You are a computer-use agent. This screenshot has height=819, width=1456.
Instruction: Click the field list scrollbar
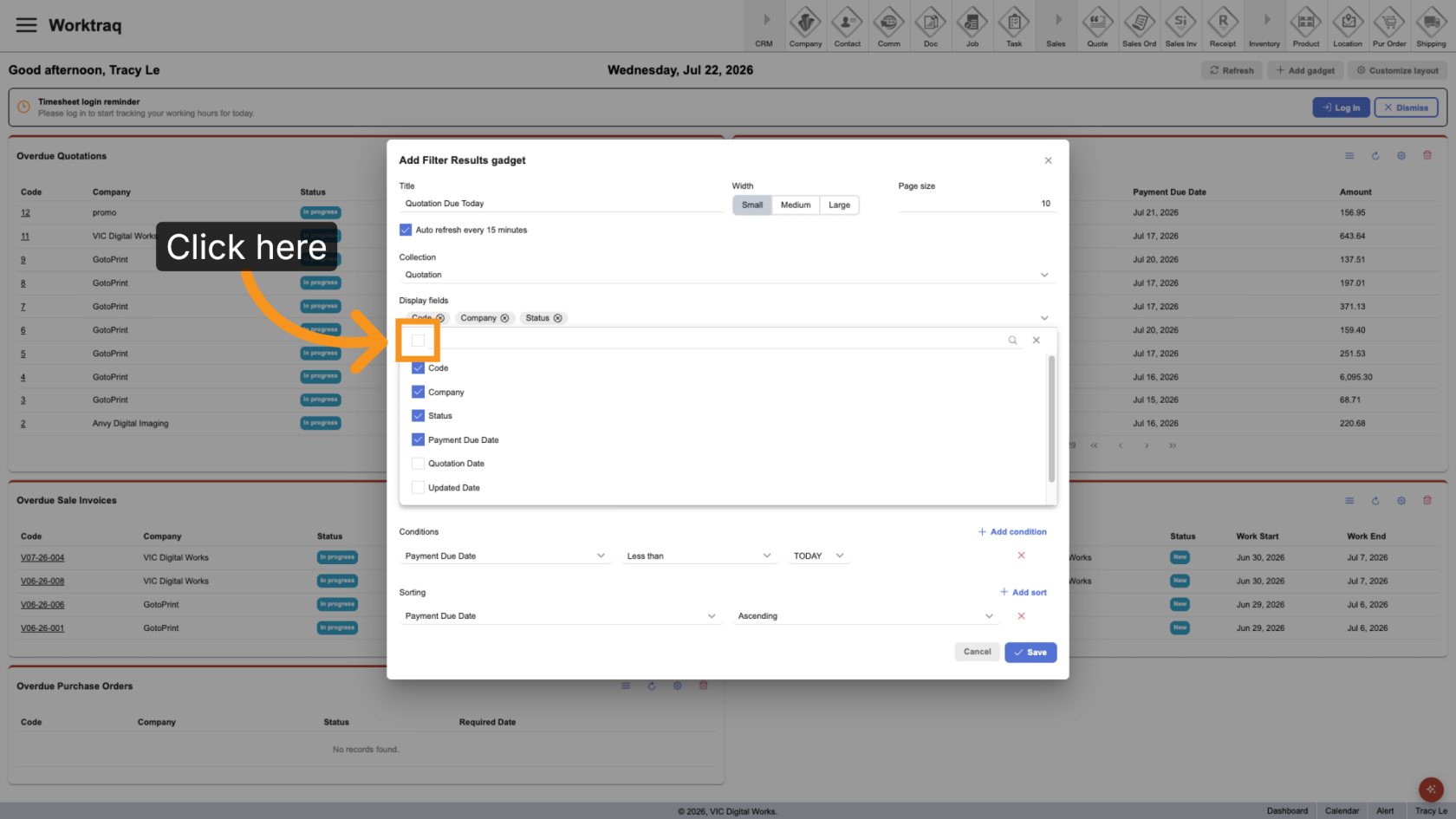[x=1051, y=419]
